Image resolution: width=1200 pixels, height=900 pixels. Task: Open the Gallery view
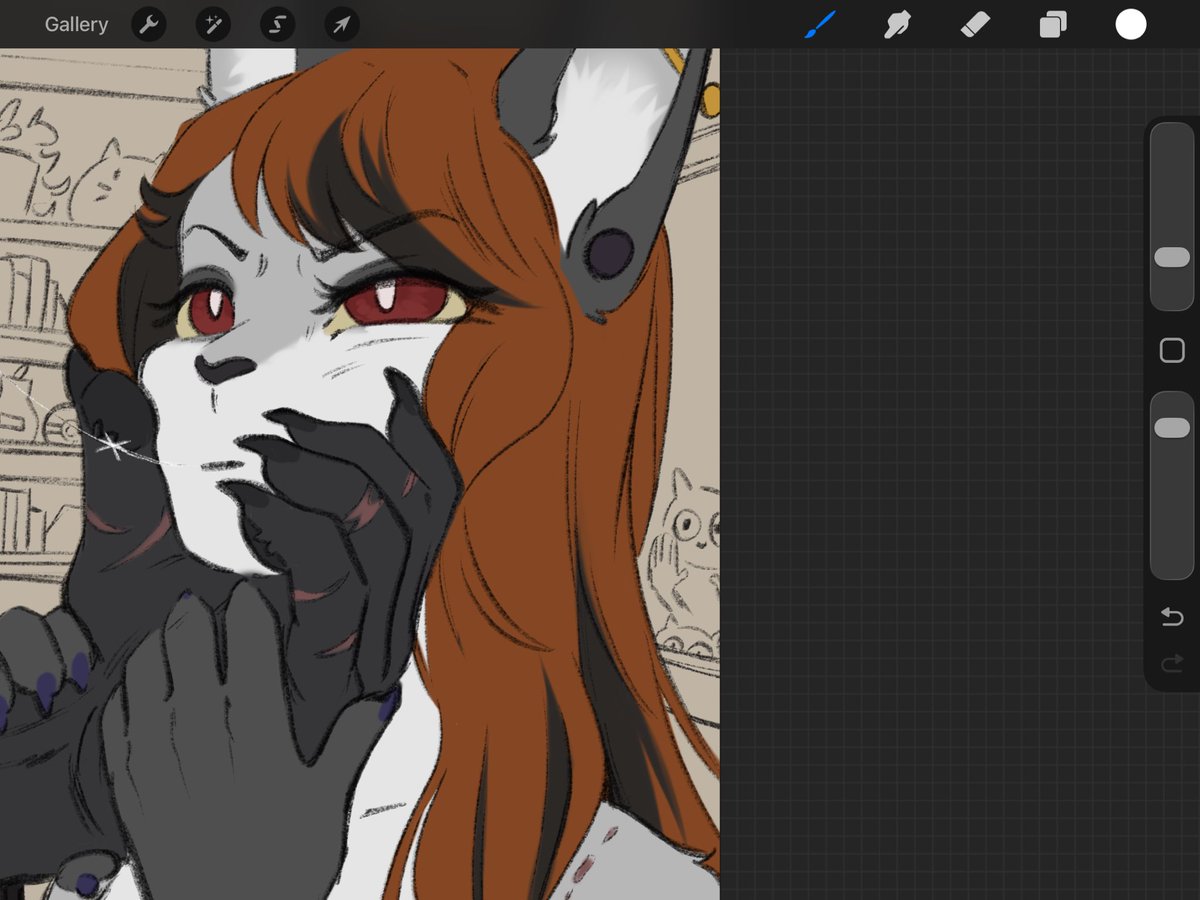pos(76,25)
